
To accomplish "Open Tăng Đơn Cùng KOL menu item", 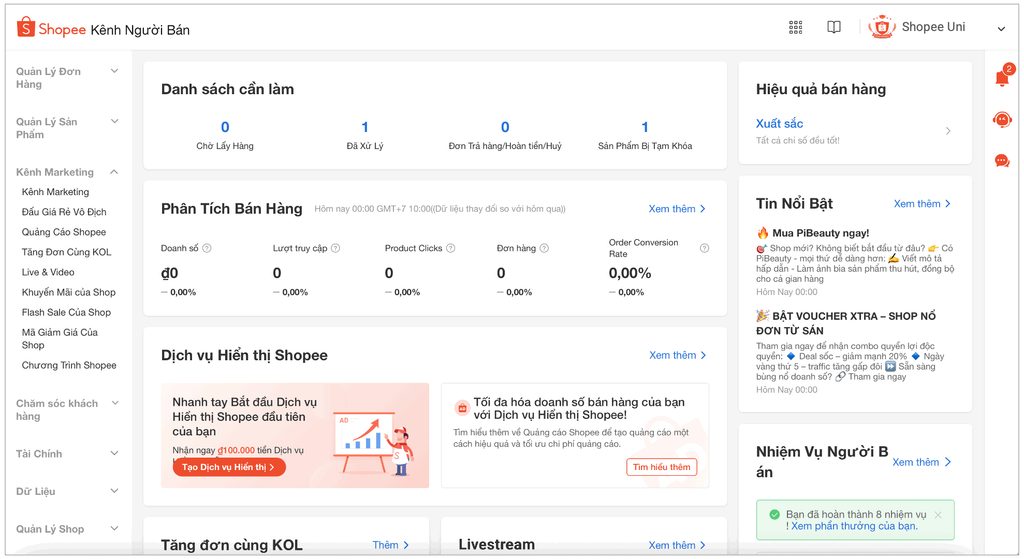I will (x=67, y=252).
